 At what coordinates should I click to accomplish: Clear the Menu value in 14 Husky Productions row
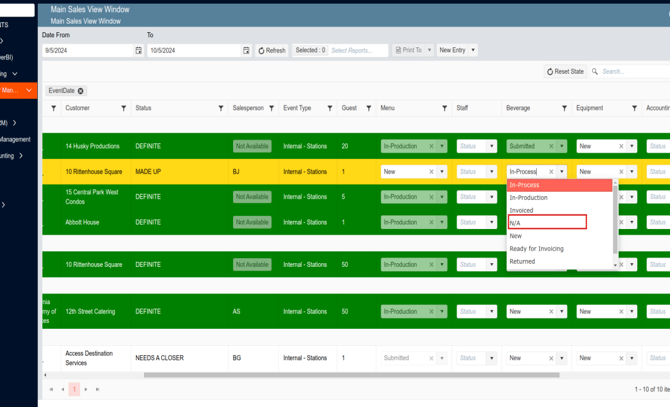[432, 146]
